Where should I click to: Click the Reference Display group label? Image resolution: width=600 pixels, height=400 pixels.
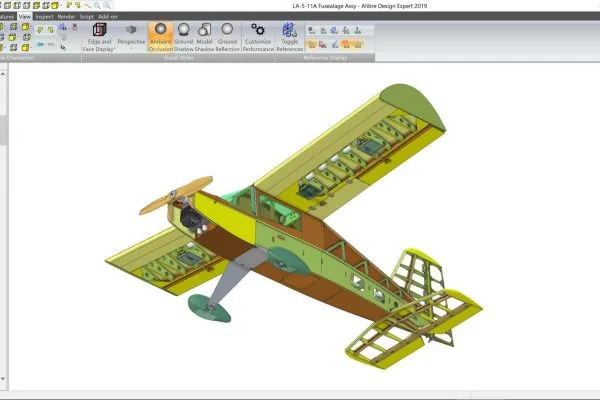[x=325, y=58]
